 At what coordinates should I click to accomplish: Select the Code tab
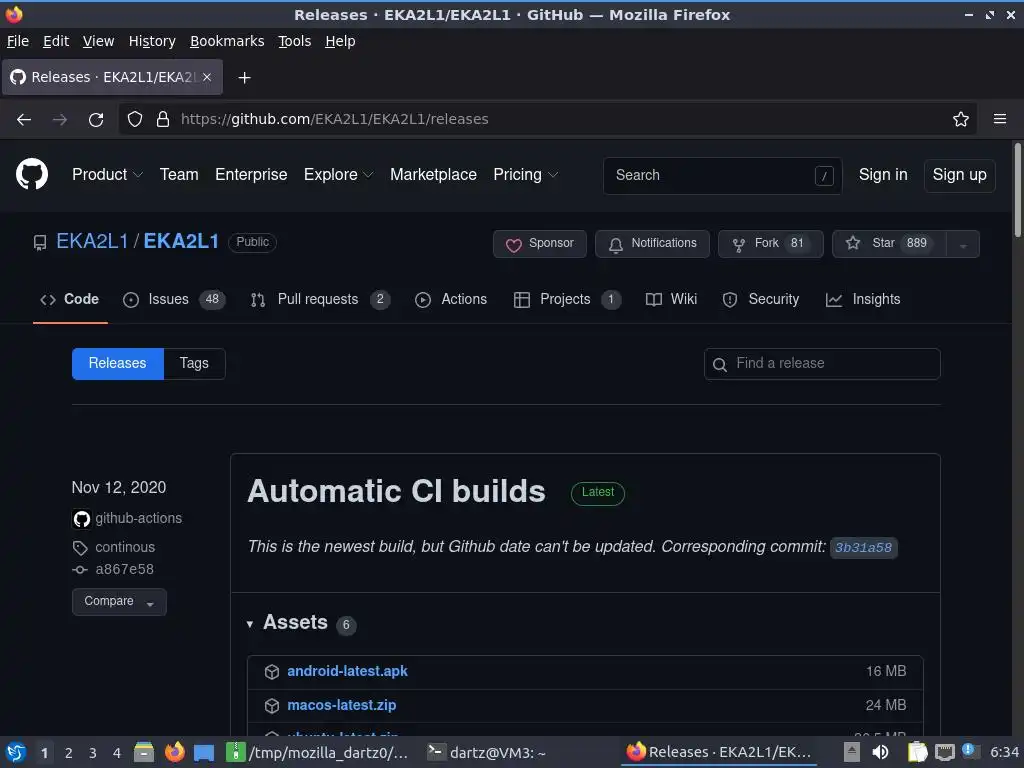[x=70, y=300]
